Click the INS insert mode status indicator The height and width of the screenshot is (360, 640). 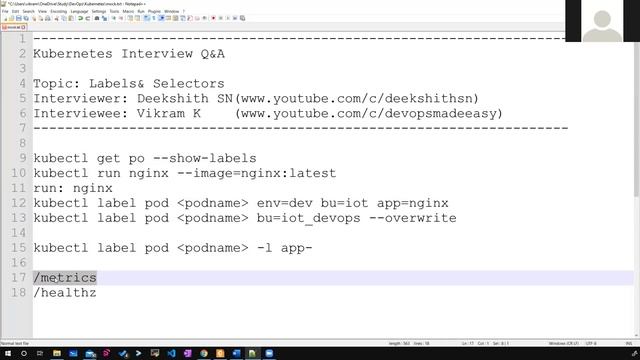click(x=629, y=344)
